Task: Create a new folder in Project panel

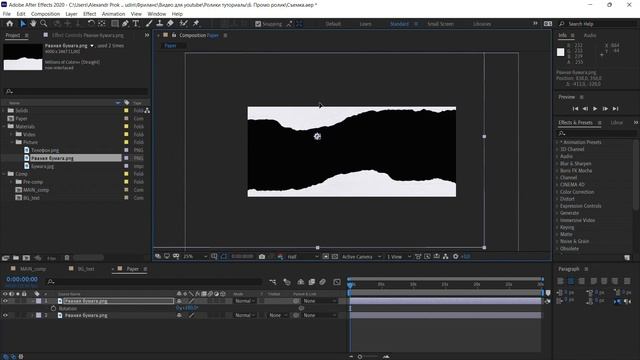Action: (x=16, y=258)
